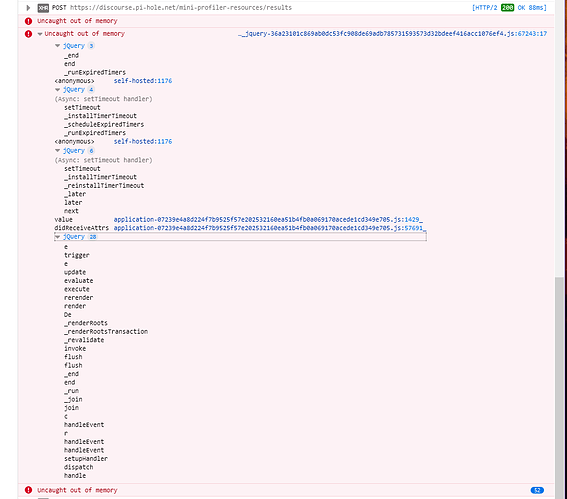Click the error icon of expanded Uncaught out of memory
The height and width of the screenshot is (499, 567).
(x=28, y=34)
